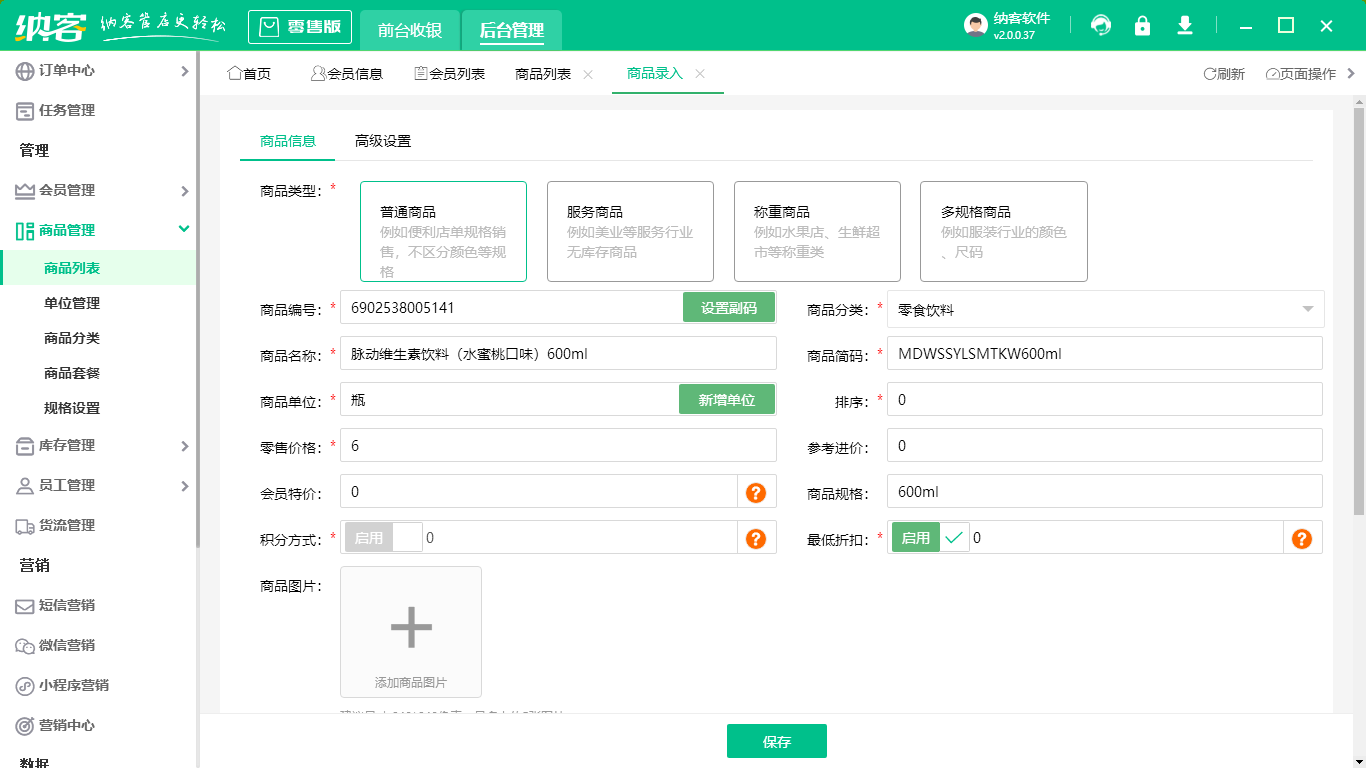Click the 新增单位 add unit button

click(727, 399)
